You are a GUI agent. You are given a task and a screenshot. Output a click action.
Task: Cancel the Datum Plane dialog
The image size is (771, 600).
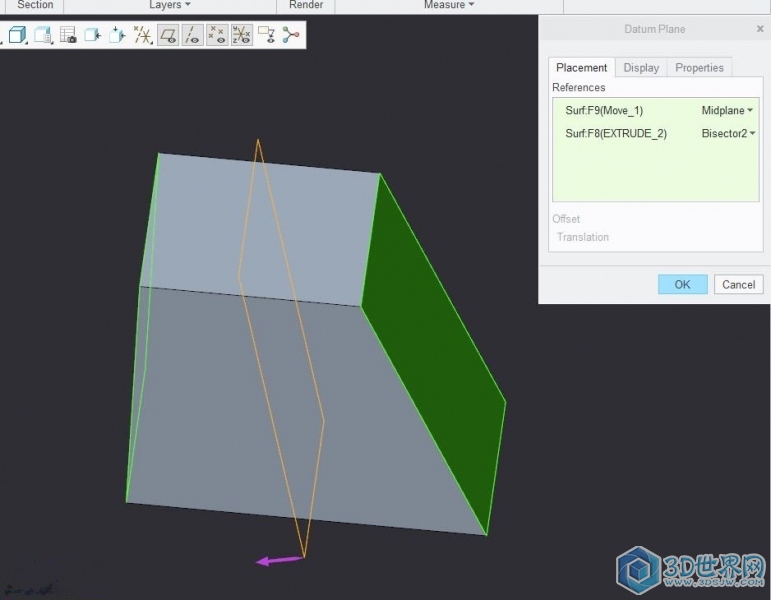738,284
